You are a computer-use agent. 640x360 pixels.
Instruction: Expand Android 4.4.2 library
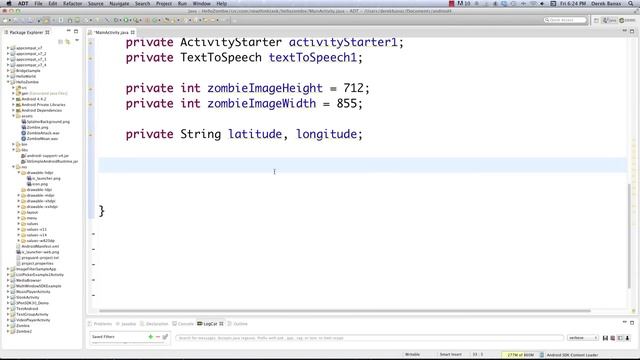click(13, 99)
